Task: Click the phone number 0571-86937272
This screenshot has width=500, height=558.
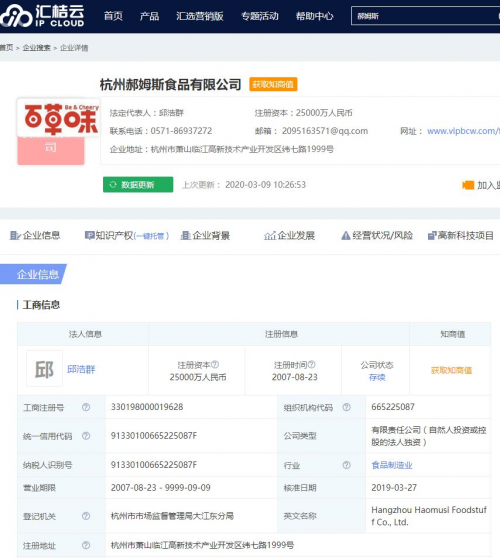Action: (181, 131)
